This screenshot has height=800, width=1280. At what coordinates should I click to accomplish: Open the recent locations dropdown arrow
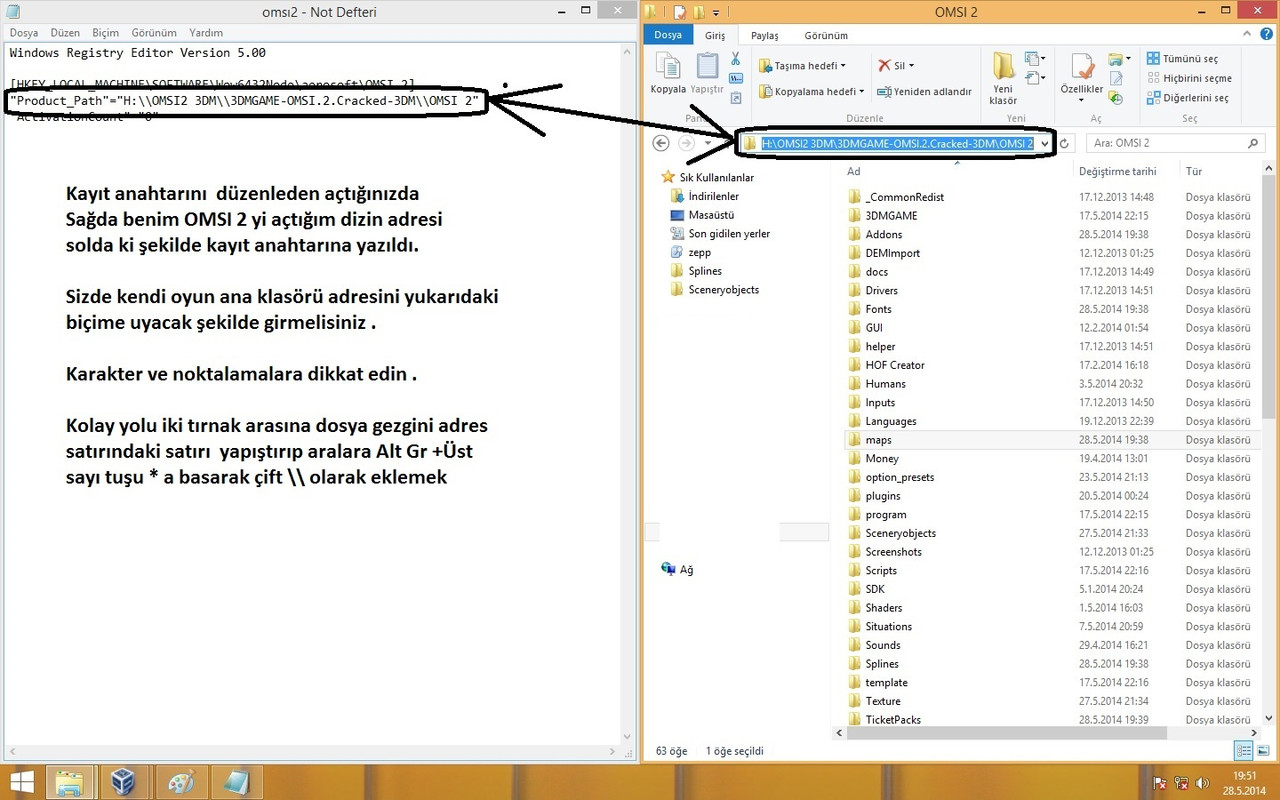pyautogui.click(x=708, y=143)
